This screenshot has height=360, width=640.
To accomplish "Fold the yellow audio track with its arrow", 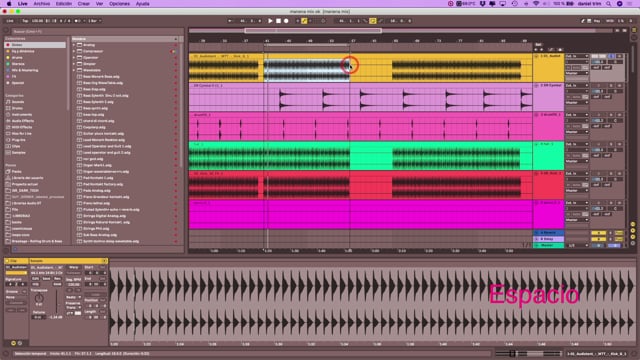I will pos(536,56).
